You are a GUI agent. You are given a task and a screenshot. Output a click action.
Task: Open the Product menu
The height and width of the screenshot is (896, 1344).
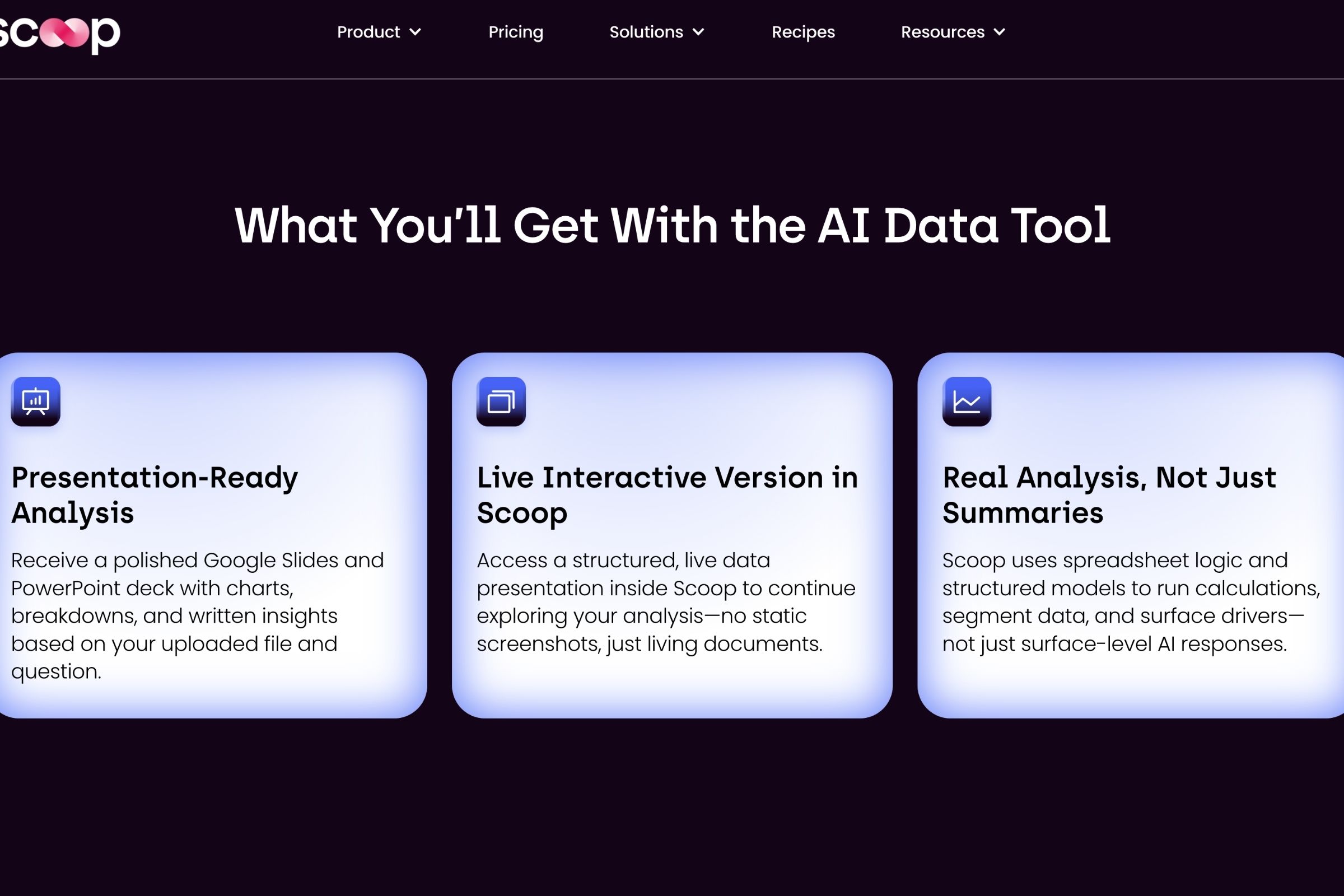[x=380, y=32]
